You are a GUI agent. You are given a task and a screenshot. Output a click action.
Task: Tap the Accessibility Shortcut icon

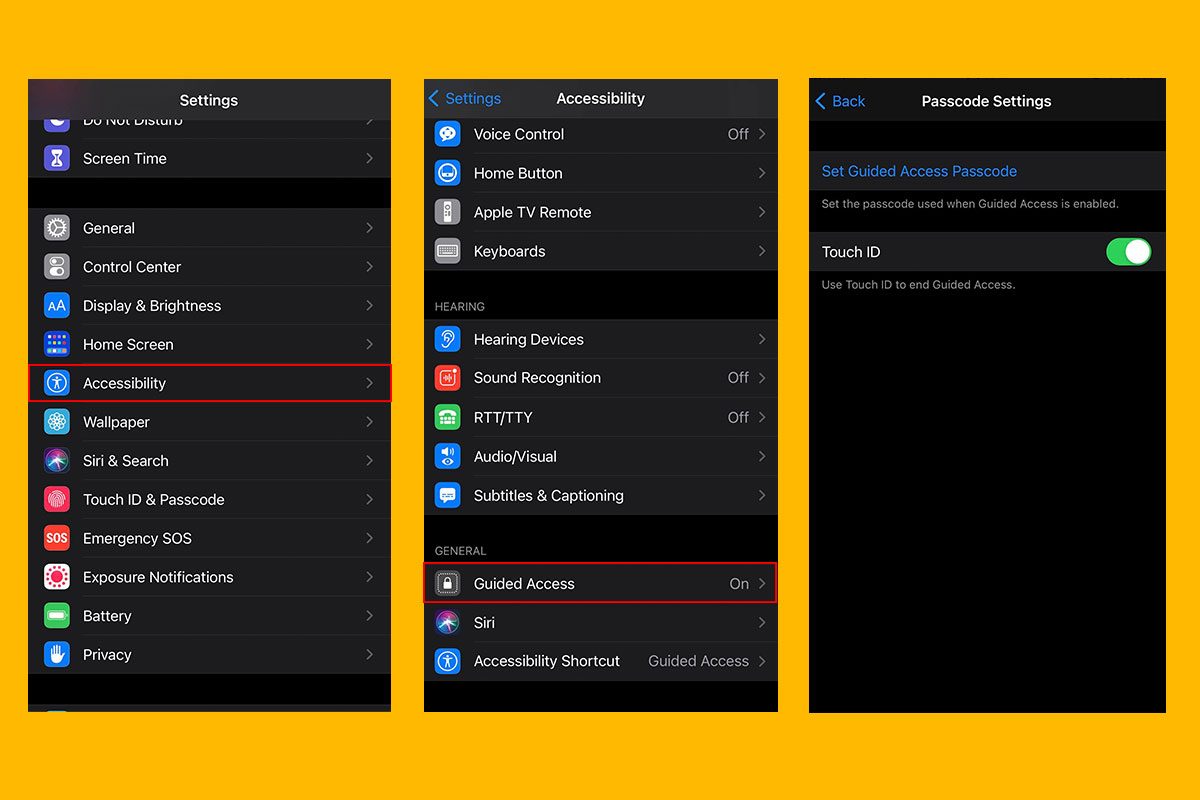point(448,661)
